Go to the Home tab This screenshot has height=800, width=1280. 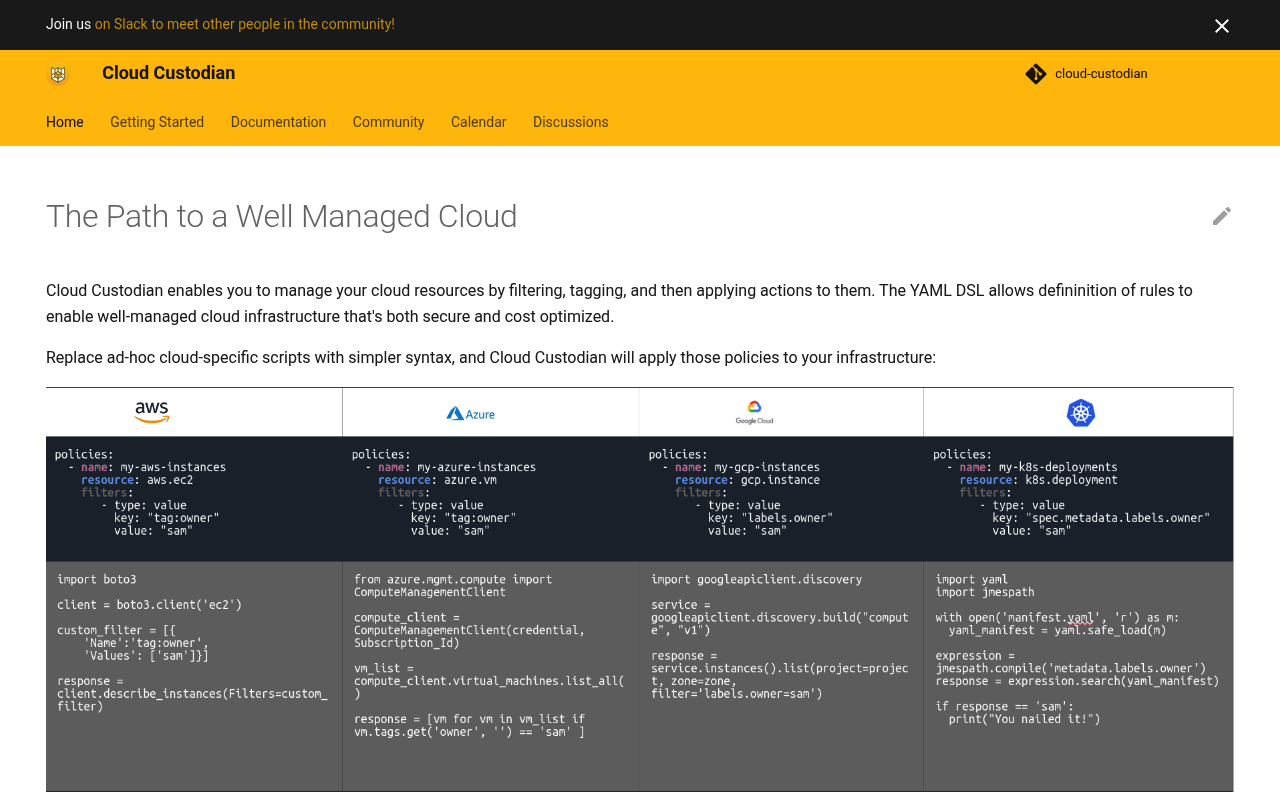coord(65,122)
